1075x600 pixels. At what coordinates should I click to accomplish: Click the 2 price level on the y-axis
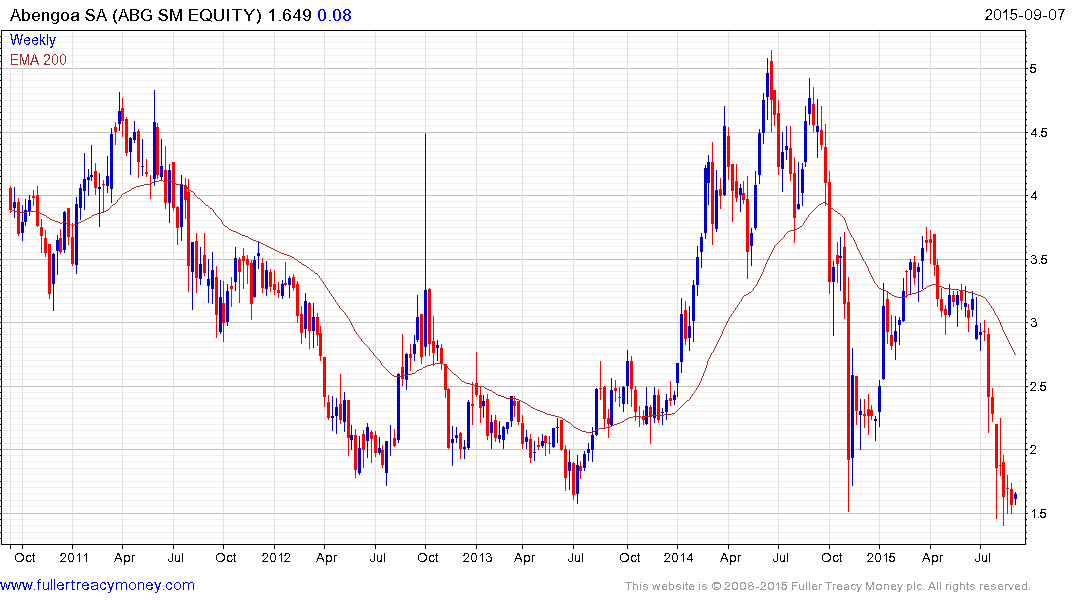[1048, 450]
